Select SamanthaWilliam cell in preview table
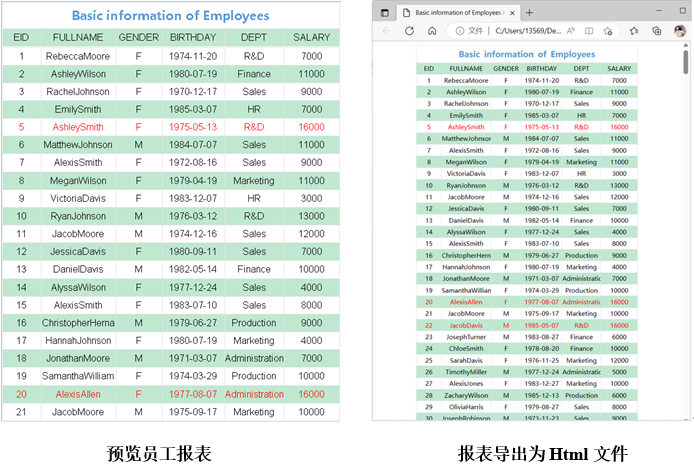This screenshot has height=471, width=694. (x=78, y=376)
